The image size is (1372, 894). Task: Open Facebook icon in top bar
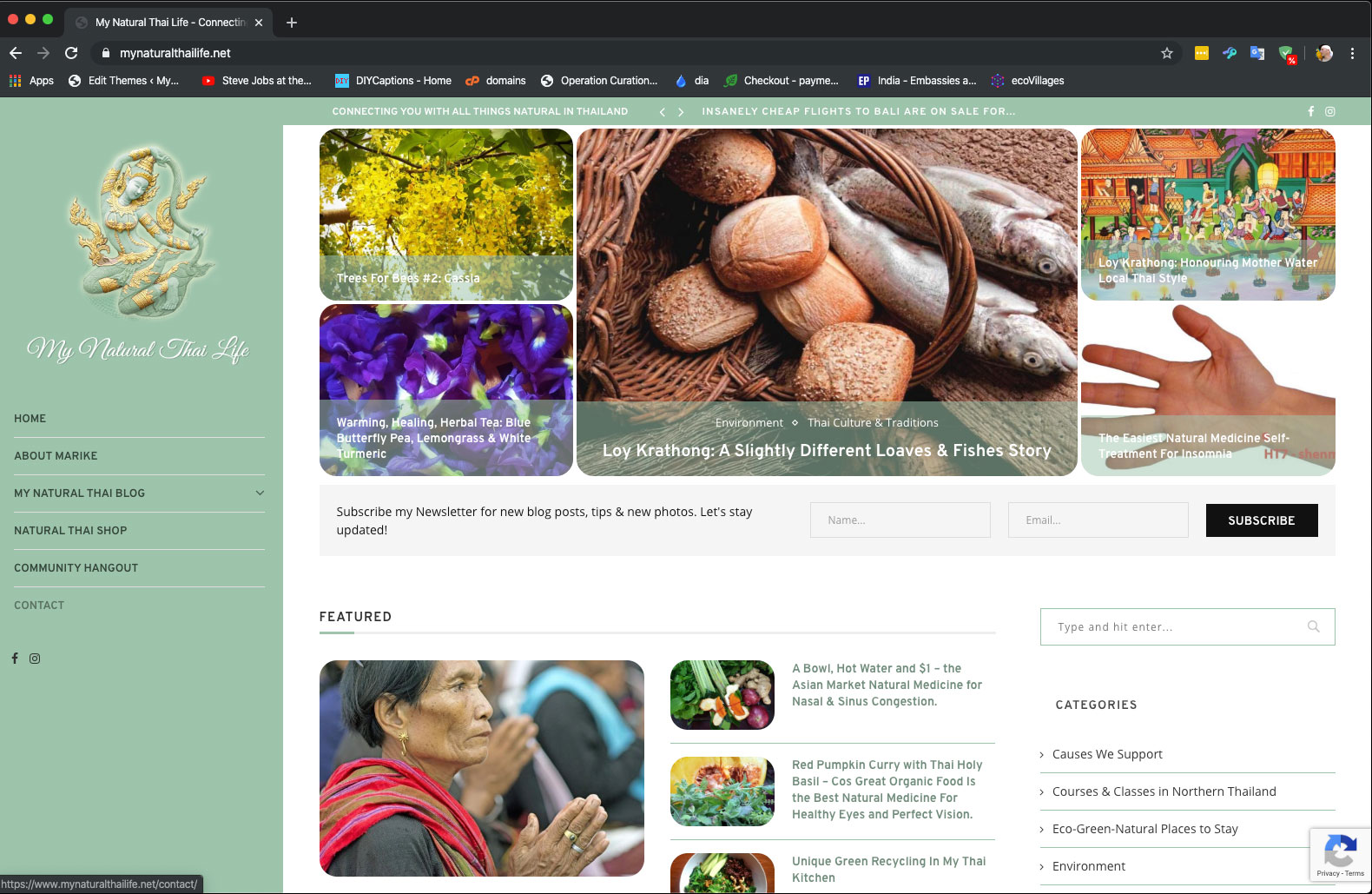[1311, 111]
